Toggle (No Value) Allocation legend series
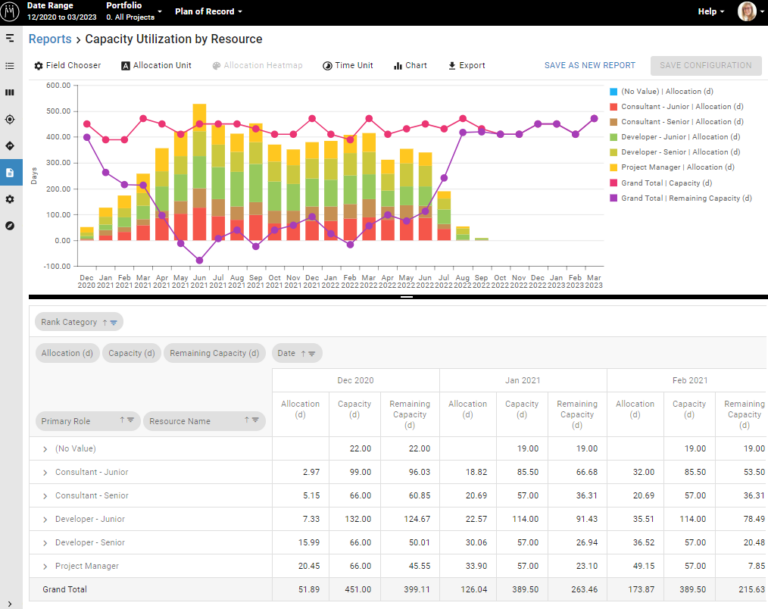Screen dimensions: 768x609 point(661,91)
